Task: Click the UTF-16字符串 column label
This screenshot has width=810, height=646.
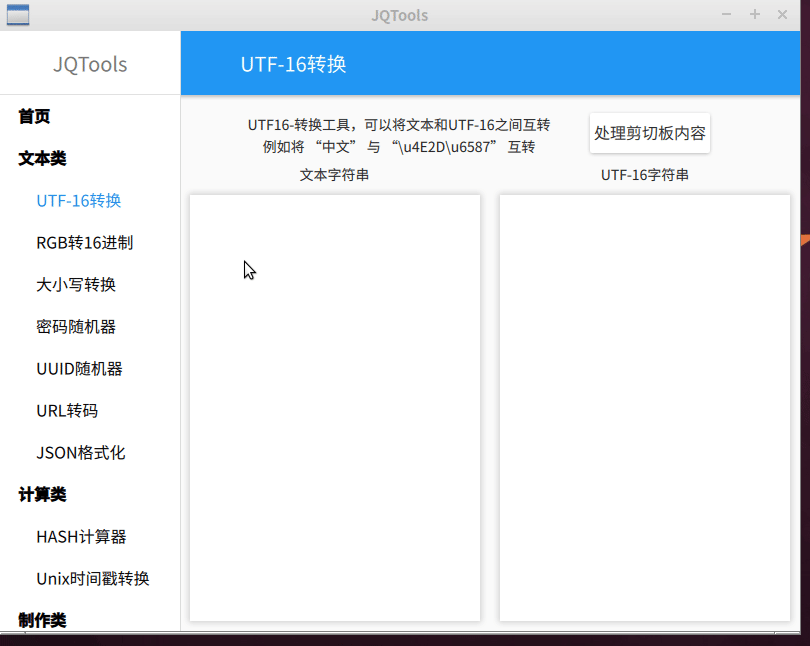Action: point(645,175)
